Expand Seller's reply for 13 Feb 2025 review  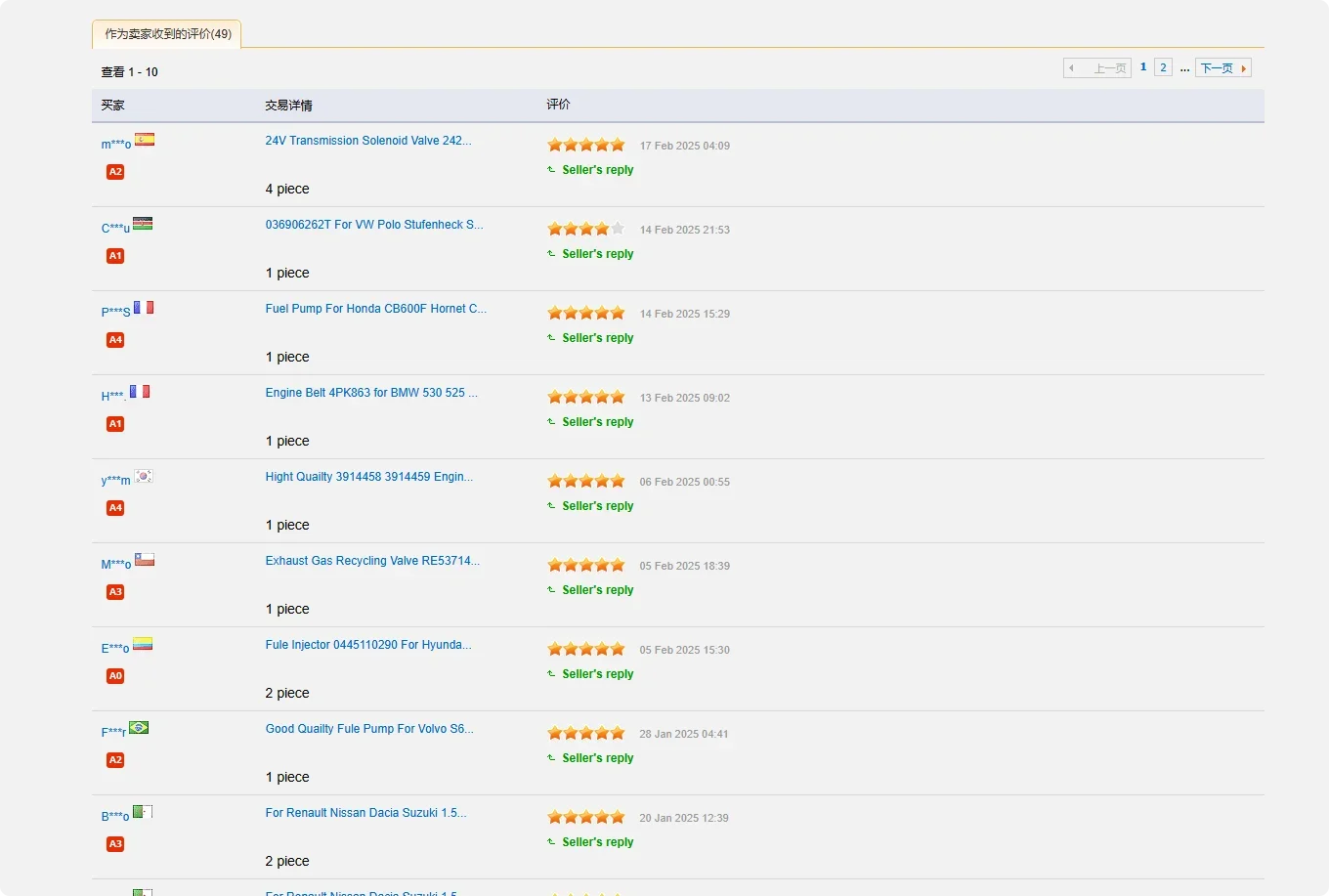(597, 422)
